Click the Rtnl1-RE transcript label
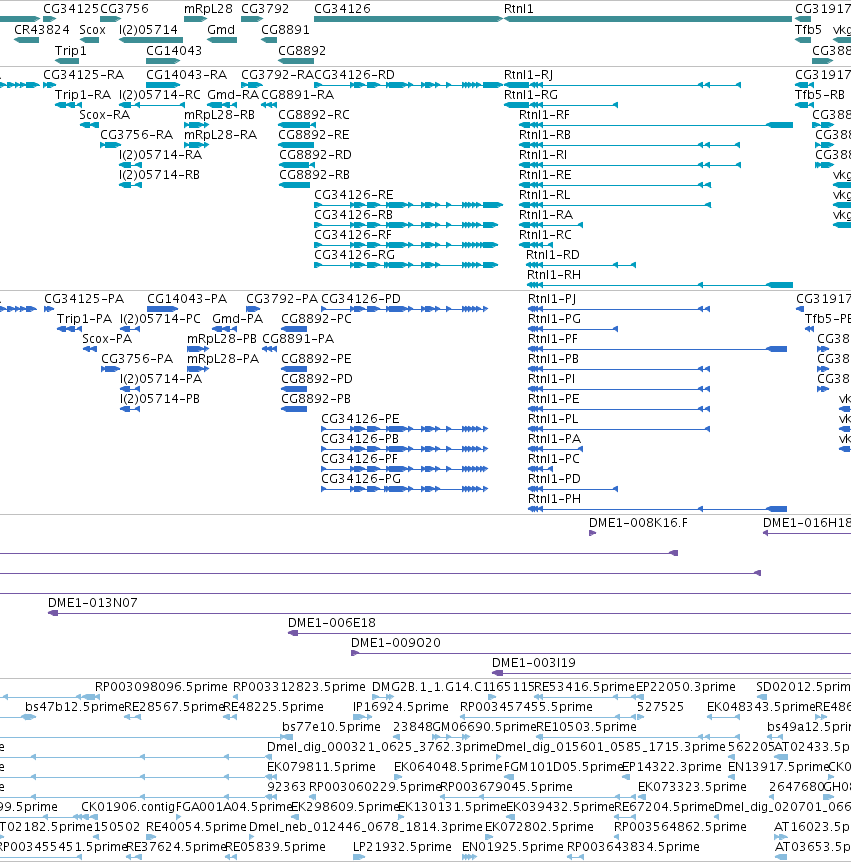The height and width of the screenshot is (862, 851). (x=545, y=175)
